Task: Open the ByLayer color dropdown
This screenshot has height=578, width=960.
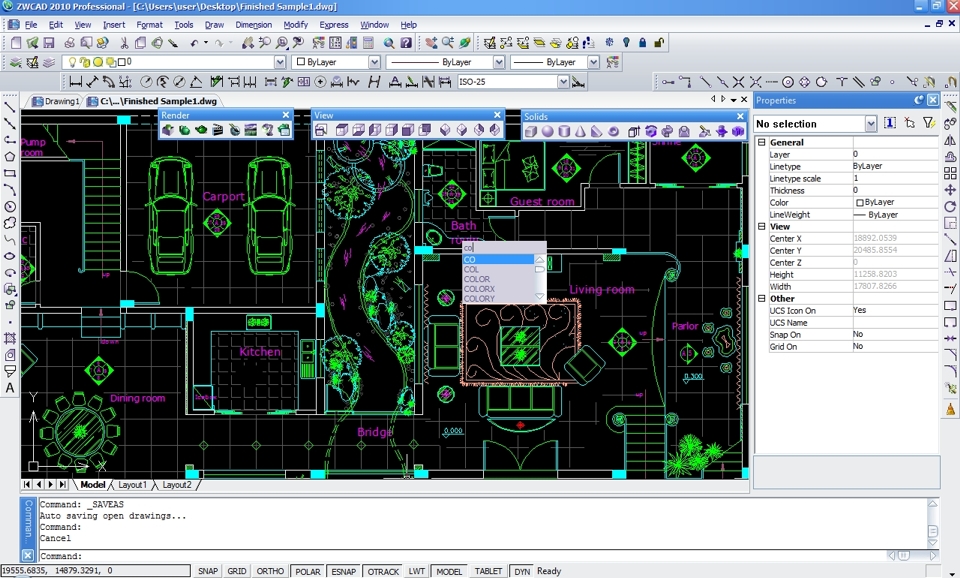Action: tap(374, 62)
